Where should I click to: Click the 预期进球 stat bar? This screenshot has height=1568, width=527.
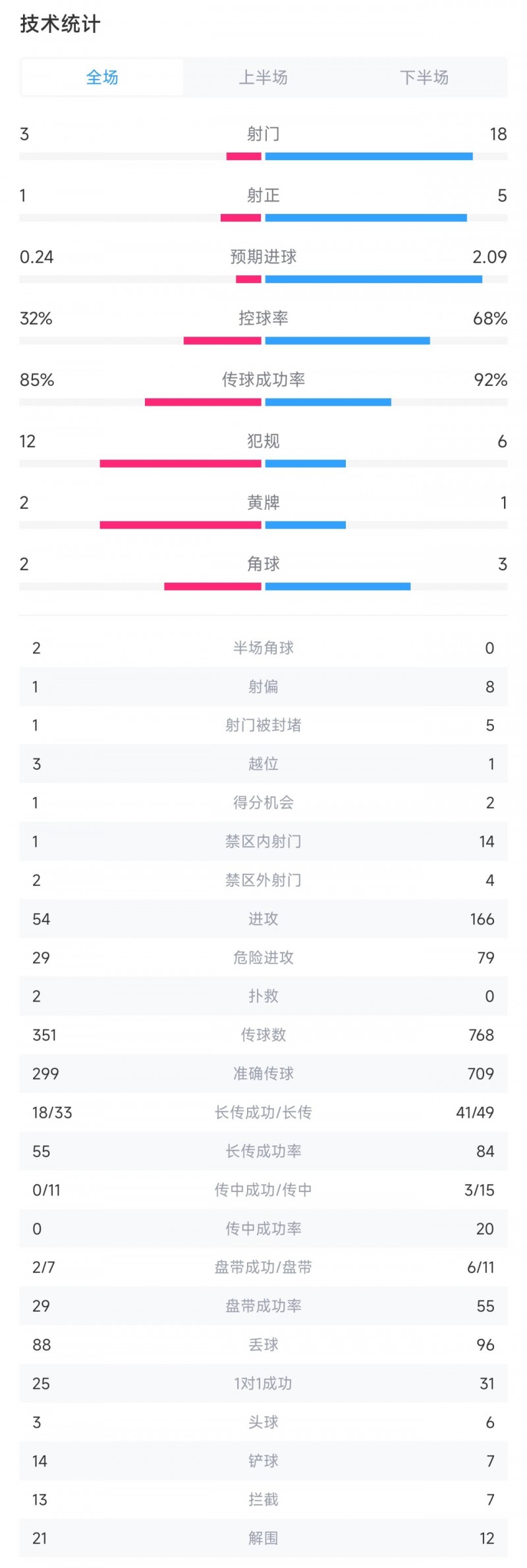(x=263, y=279)
